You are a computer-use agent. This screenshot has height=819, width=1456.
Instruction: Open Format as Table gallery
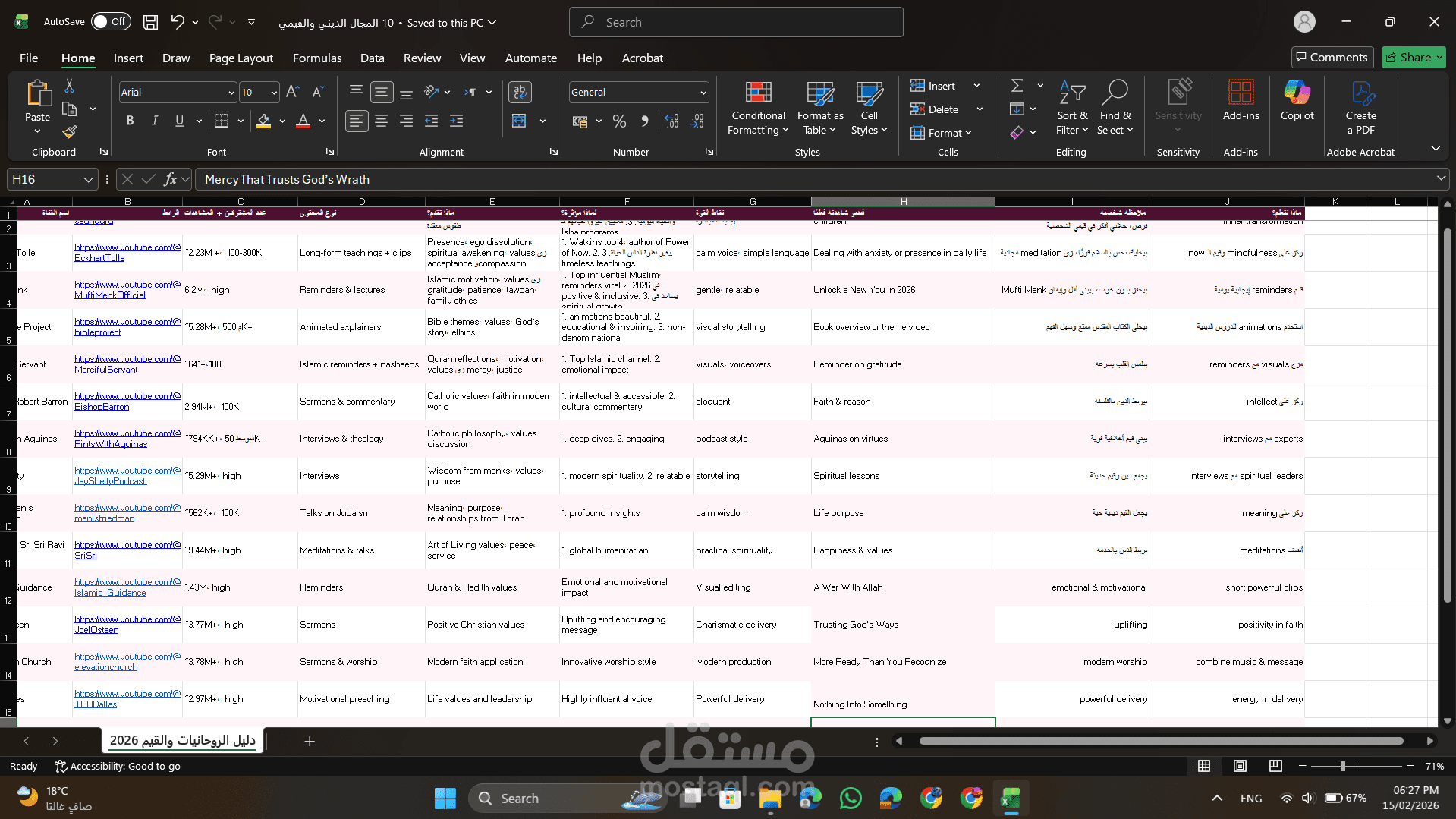[820, 109]
